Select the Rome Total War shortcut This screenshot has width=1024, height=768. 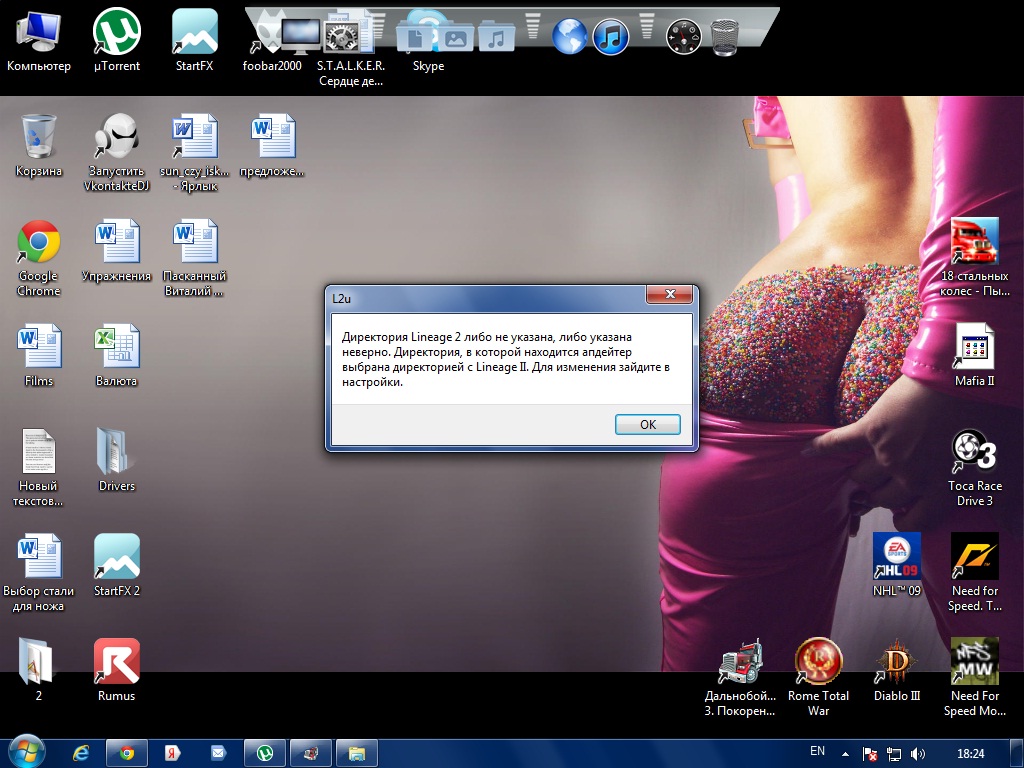(x=818, y=677)
